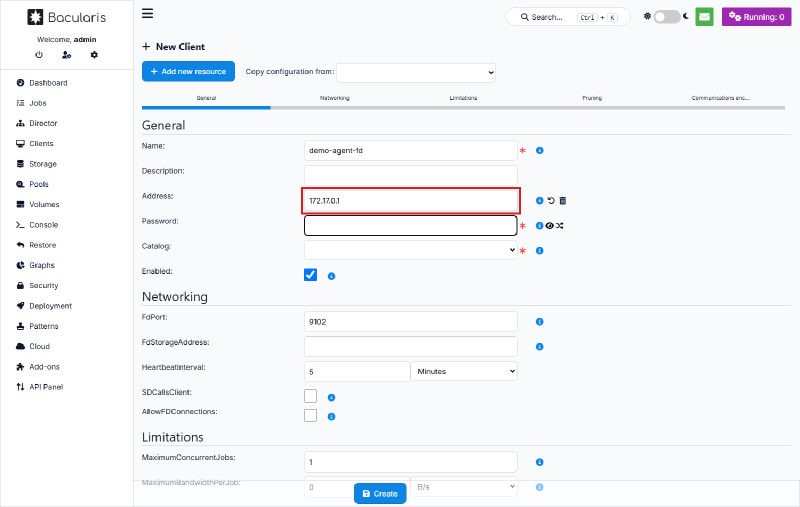Screen dimensions: 800x507
Task: Open the Copy configuration from dropdown
Action: [416, 72]
